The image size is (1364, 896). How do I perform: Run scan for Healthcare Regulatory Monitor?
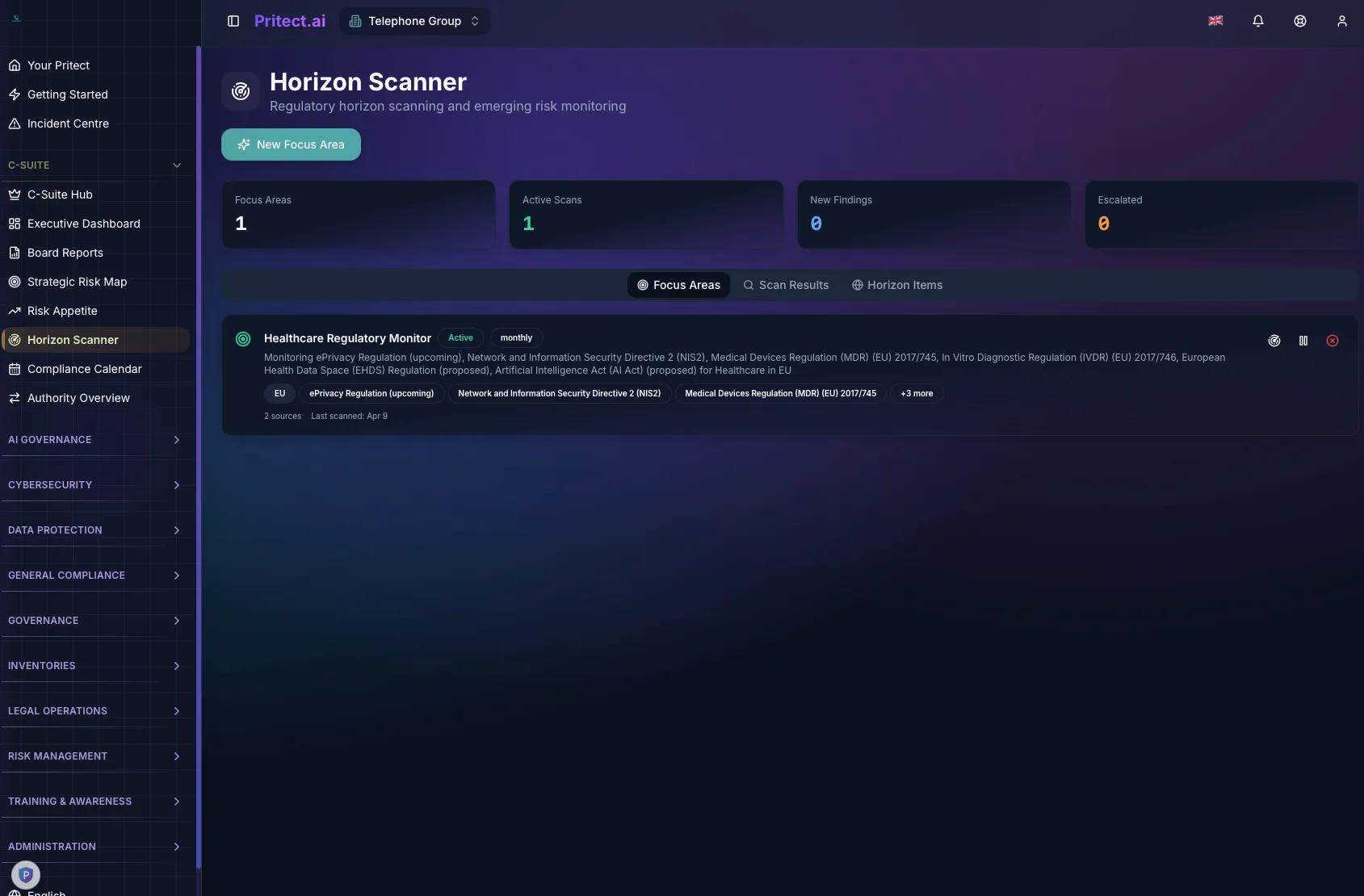click(1274, 341)
